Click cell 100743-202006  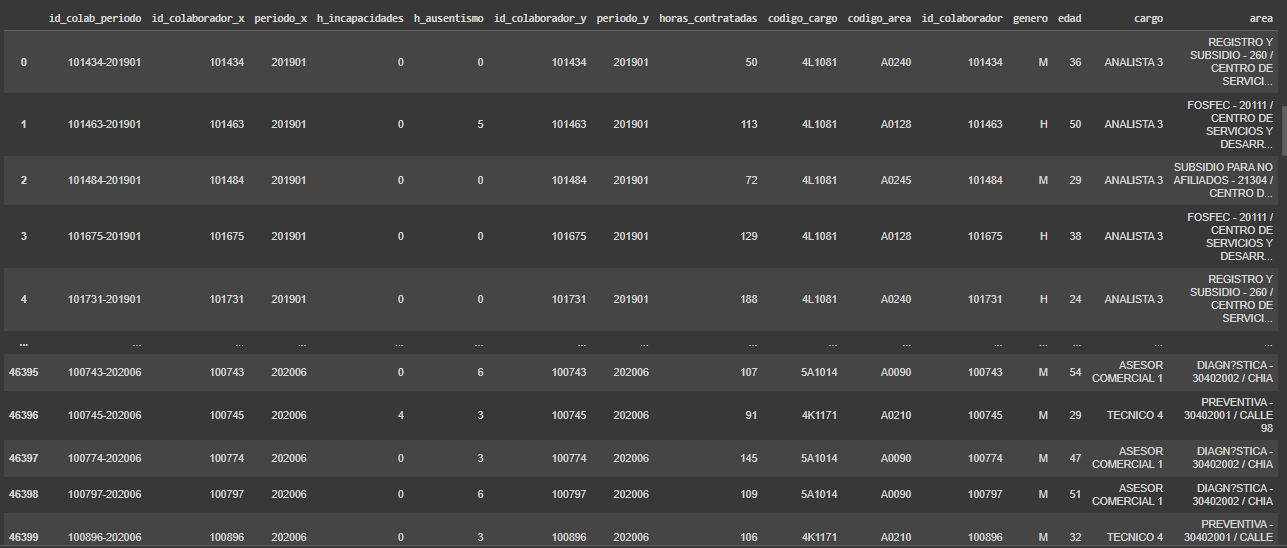click(x=105, y=372)
